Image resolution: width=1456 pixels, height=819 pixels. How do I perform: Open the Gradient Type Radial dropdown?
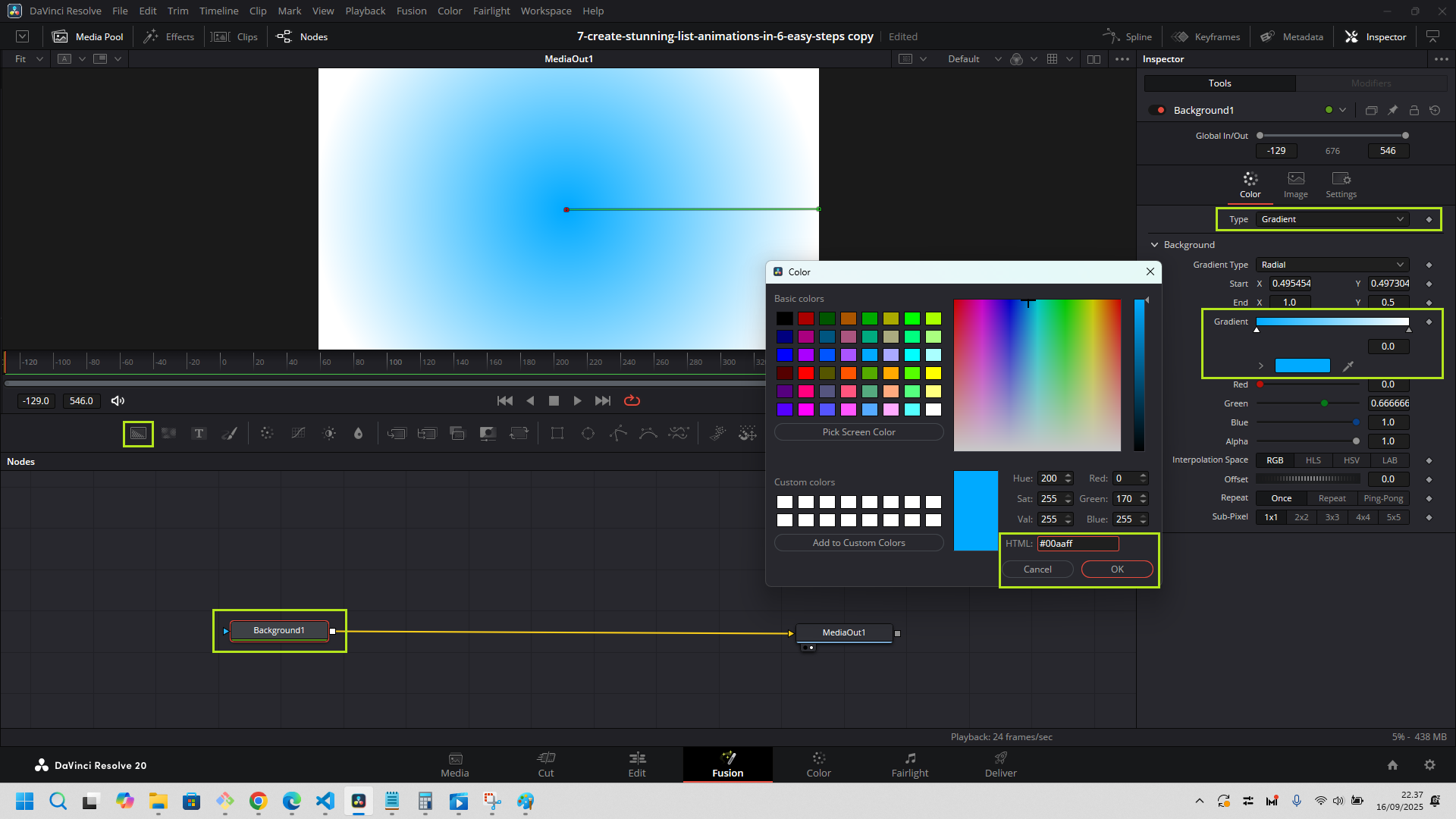point(1332,265)
